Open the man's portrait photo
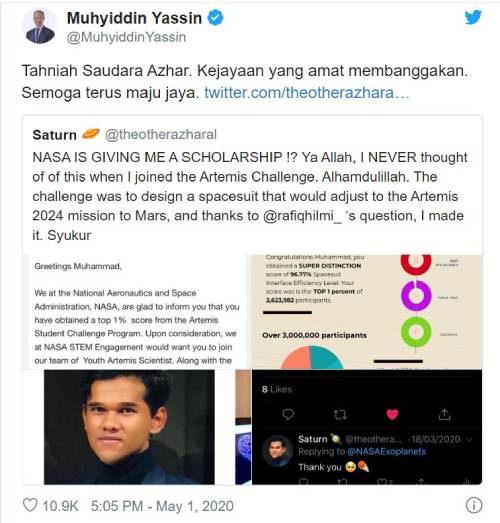The width and height of the screenshot is (500, 523). 129,427
